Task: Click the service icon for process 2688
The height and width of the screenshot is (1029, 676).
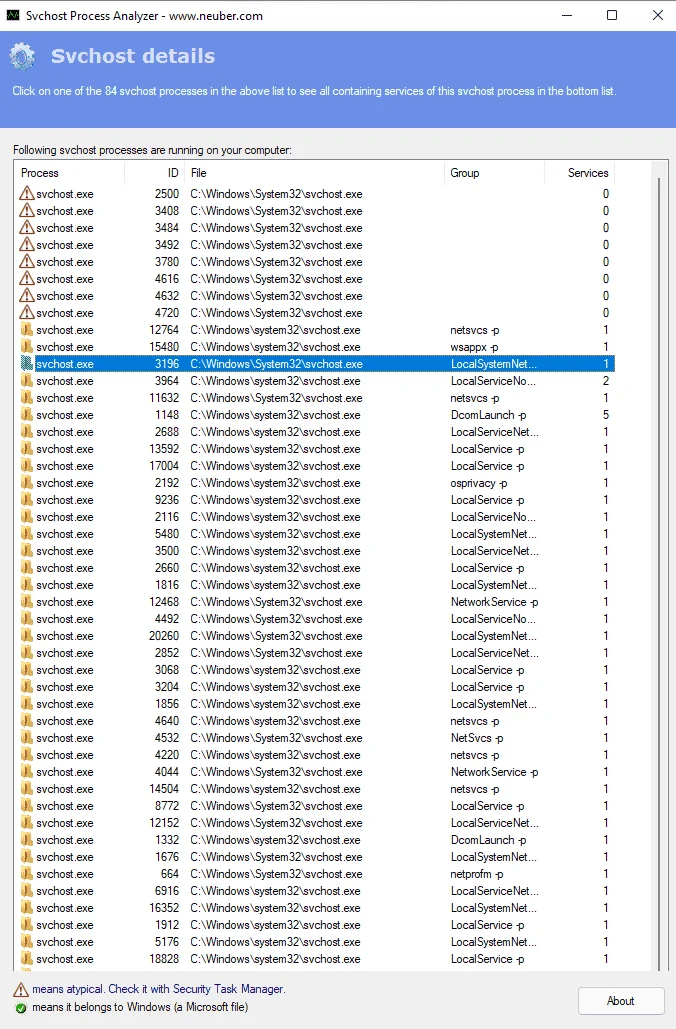Action: tap(26, 432)
